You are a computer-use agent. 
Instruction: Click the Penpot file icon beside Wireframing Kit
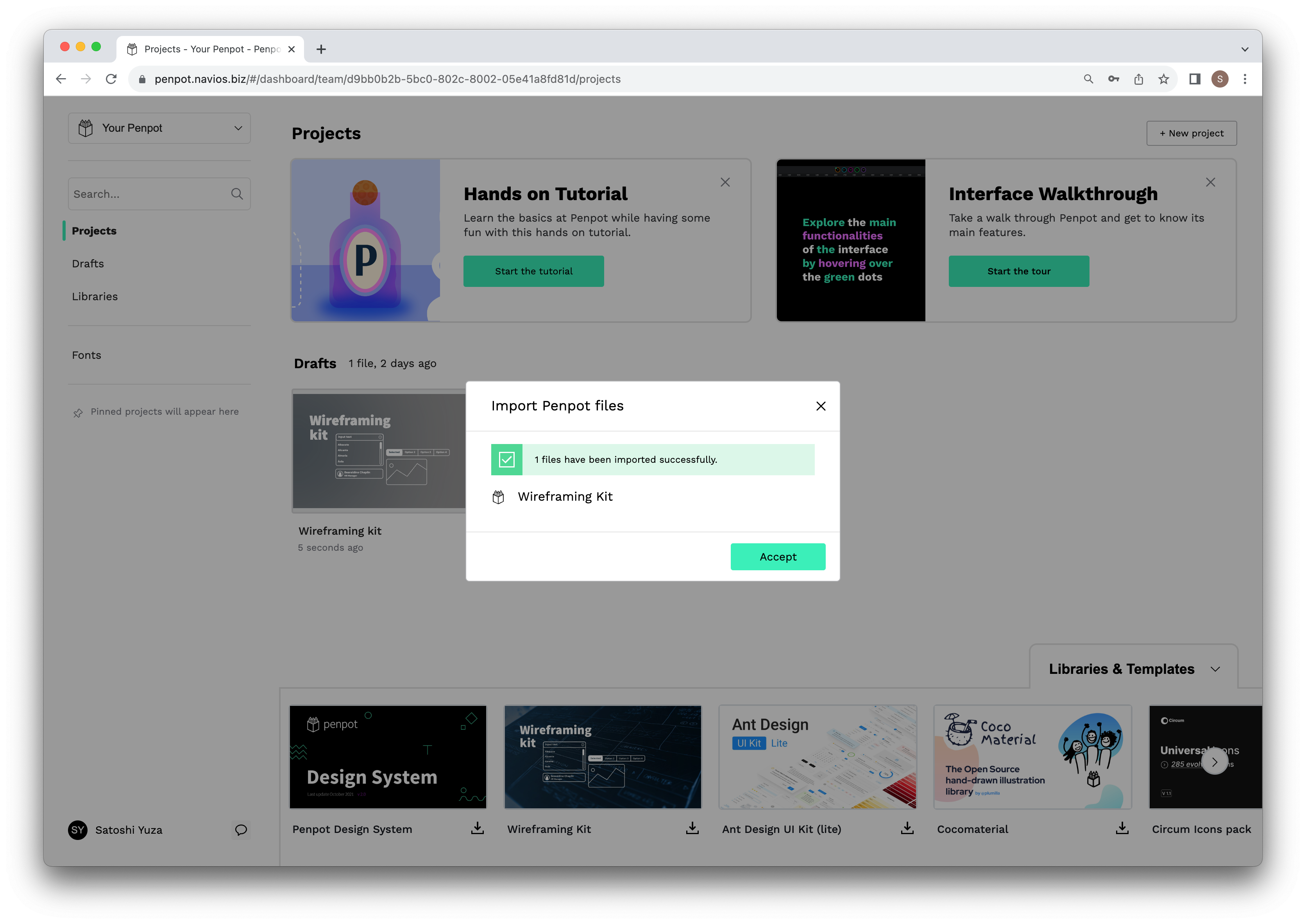click(498, 497)
